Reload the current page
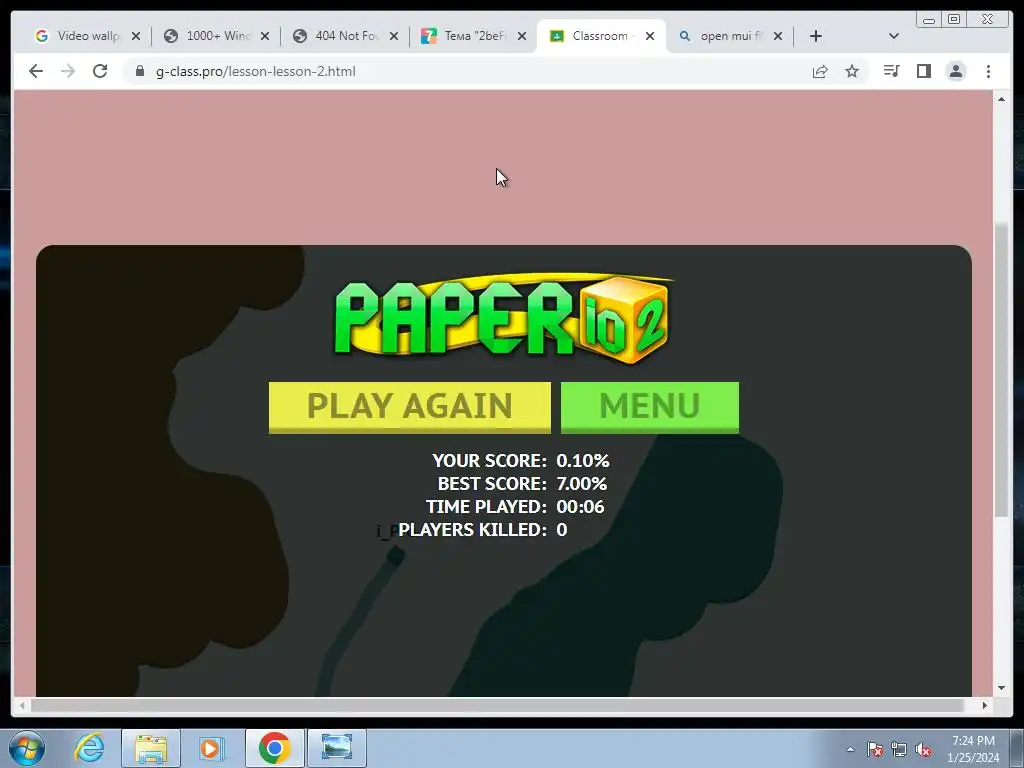1024x768 pixels. [x=100, y=71]
